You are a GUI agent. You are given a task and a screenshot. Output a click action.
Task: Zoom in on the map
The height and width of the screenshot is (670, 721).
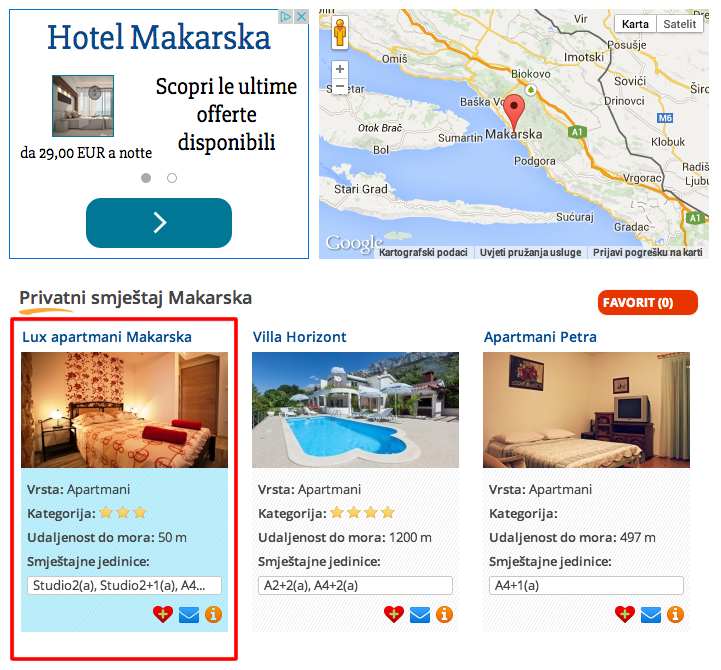coord(340,69)
